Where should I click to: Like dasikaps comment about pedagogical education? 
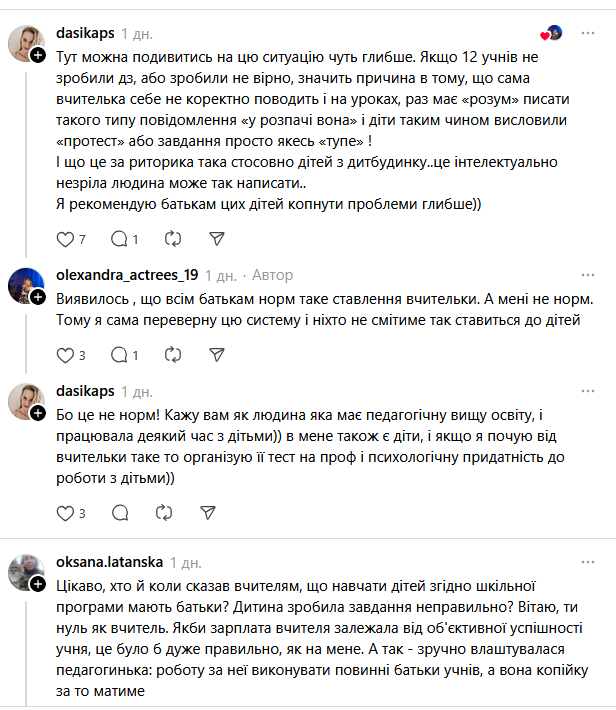66,513
